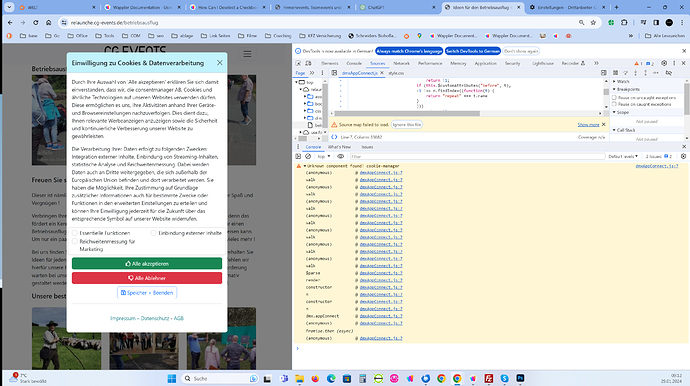Expand the Watch section in the debugger
690x386 pixels.
point(623,81)
